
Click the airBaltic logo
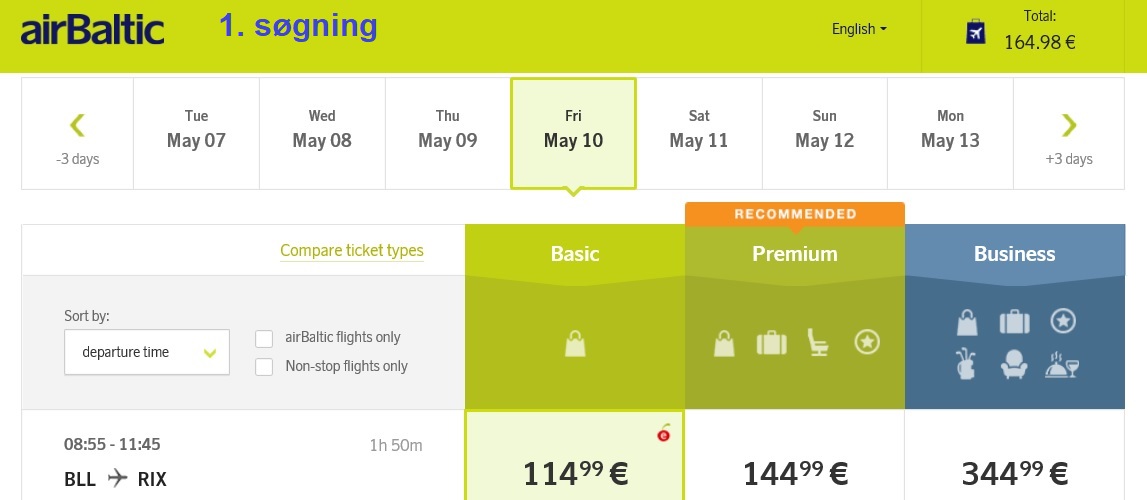coord(92,31)
